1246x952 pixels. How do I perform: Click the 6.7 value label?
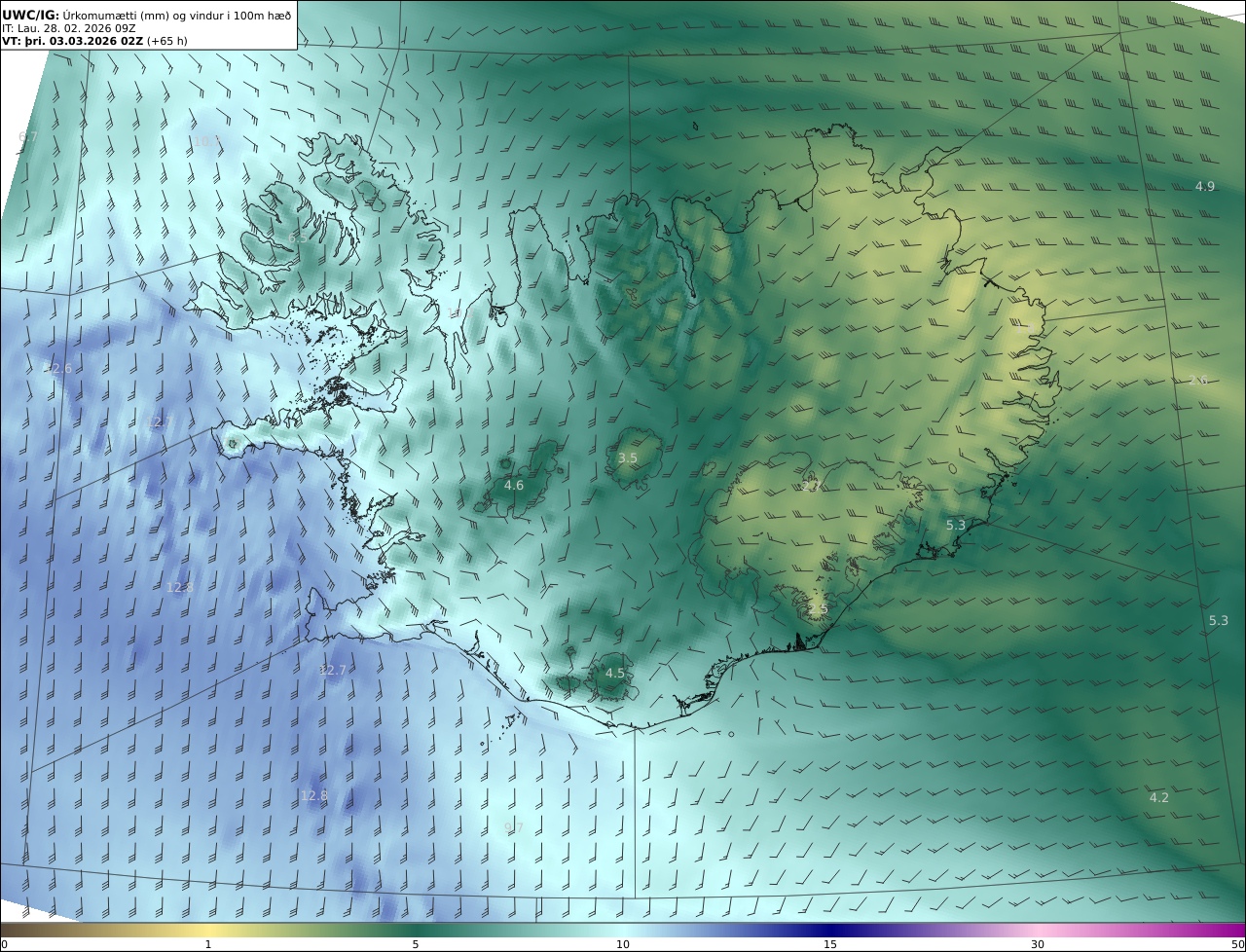(x=28, y=137)
